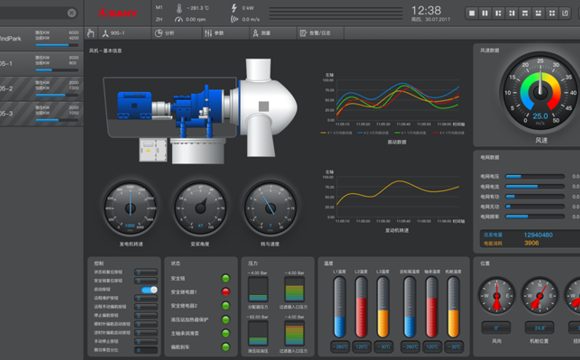580x360 pixels.
Task: Click the turbine nacelle 3D illustration
Action: pyautogui.click(x=200, y=111)
